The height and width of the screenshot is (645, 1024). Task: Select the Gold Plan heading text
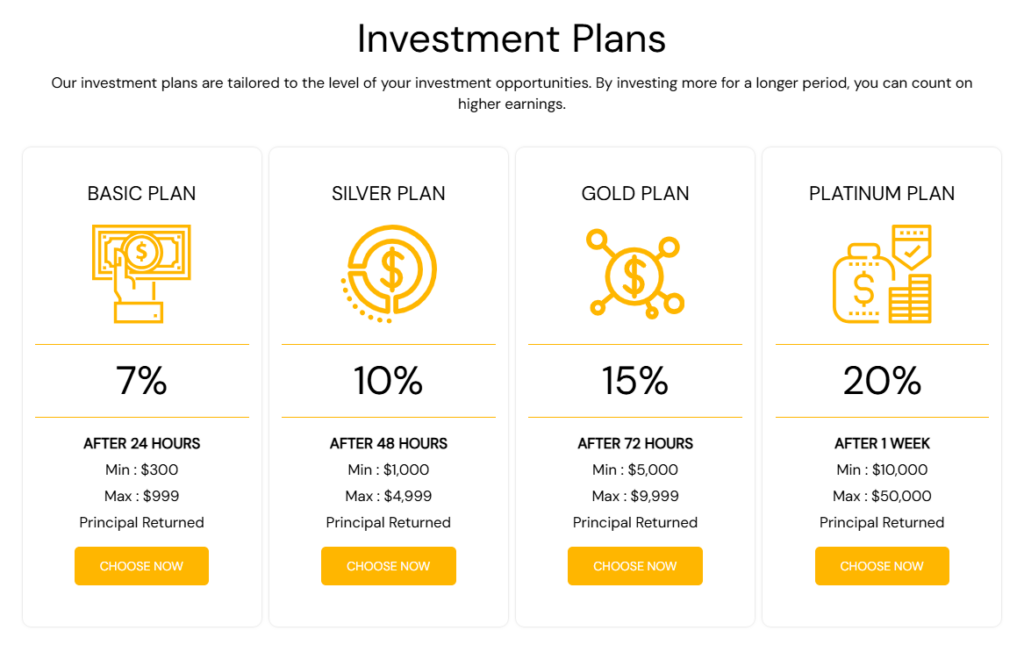point(635,193)
